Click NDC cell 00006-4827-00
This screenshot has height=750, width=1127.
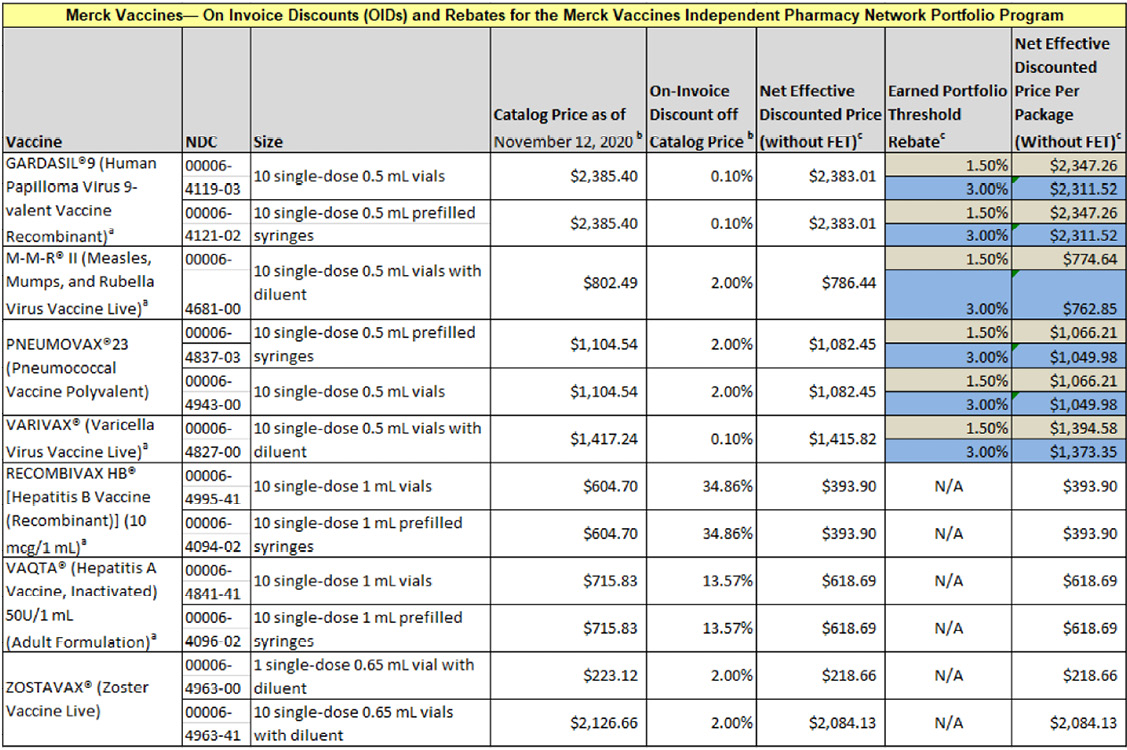(x=216, y=439)
